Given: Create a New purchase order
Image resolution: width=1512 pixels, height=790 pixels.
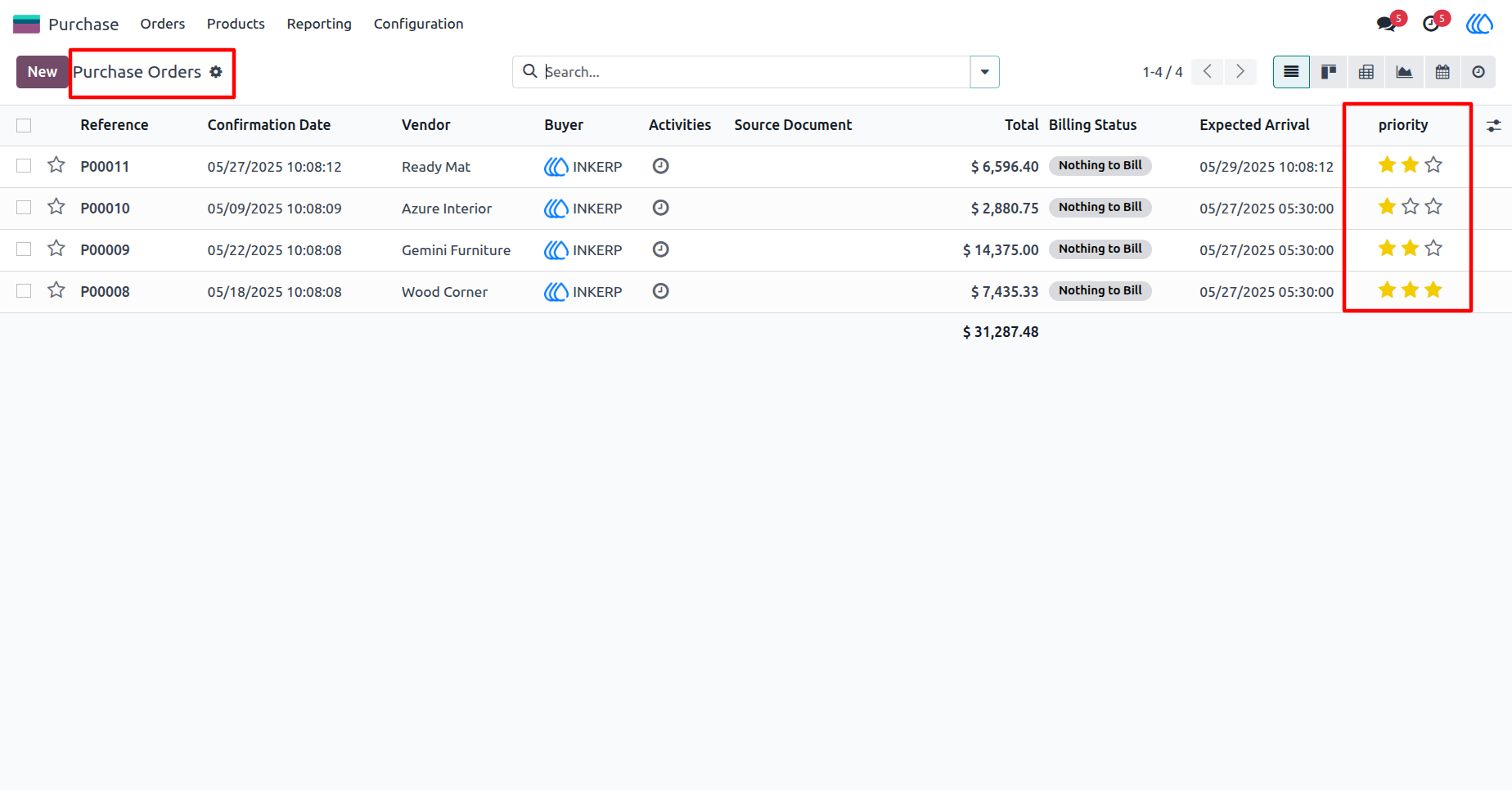Looking at the screenshot, I should (x=43, y=72).
